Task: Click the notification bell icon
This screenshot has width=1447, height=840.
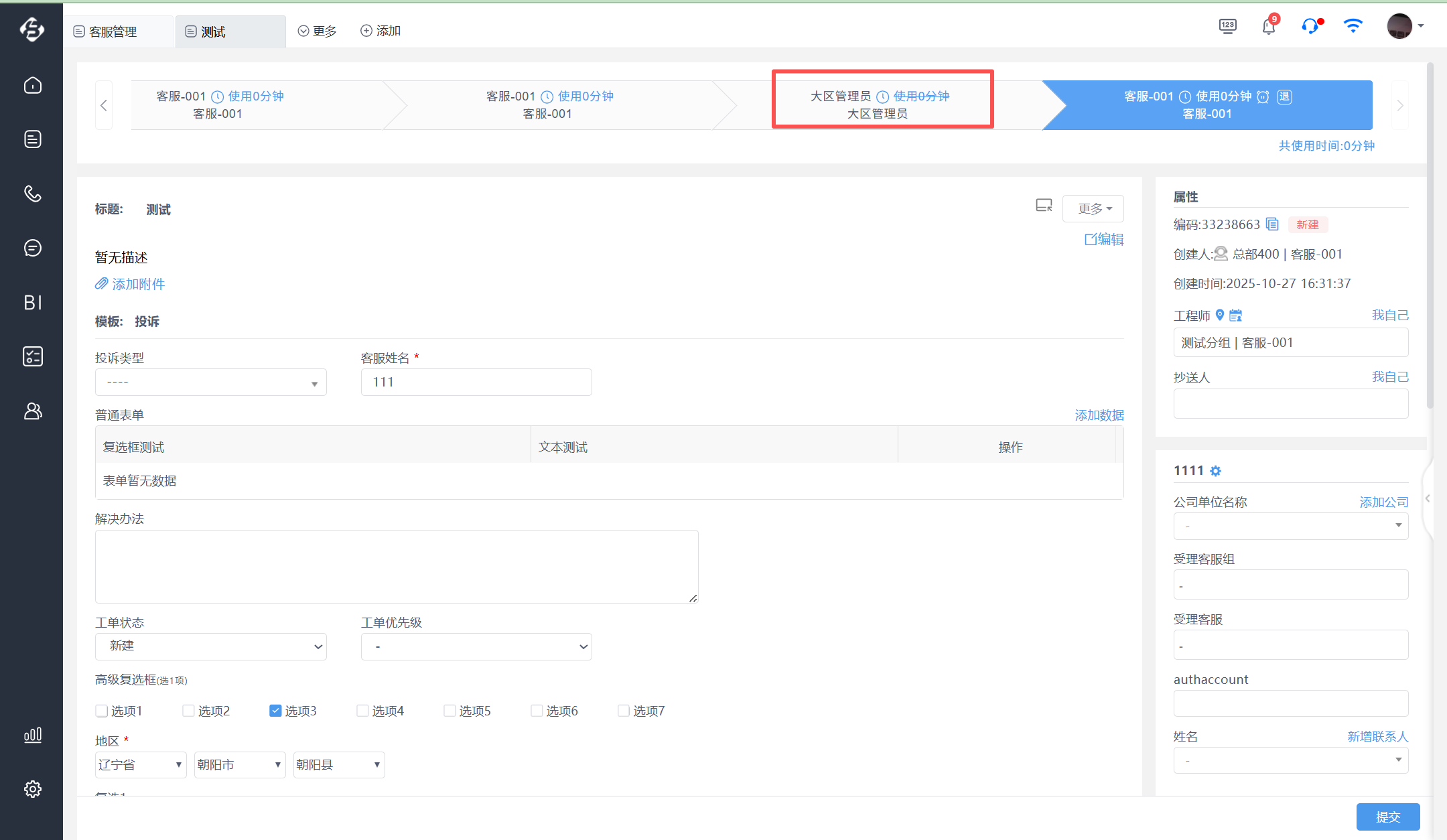Action: tap(1268, 27)
